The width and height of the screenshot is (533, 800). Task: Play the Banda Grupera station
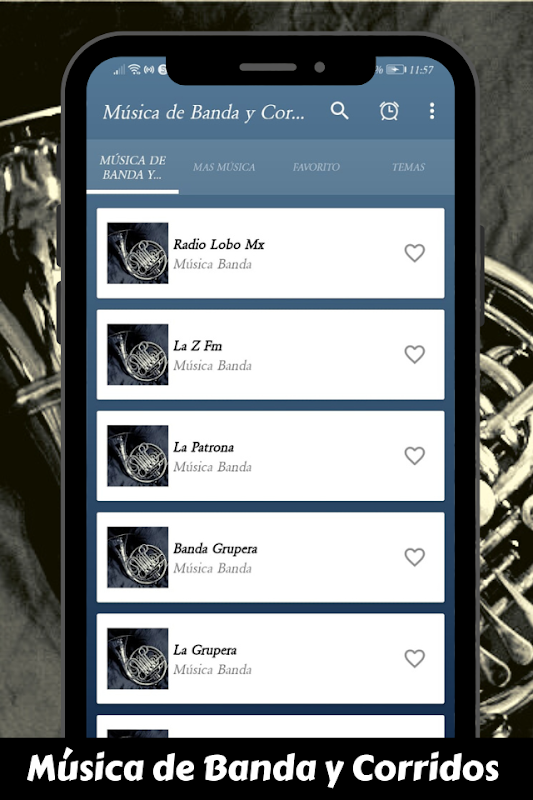point(270,557)
